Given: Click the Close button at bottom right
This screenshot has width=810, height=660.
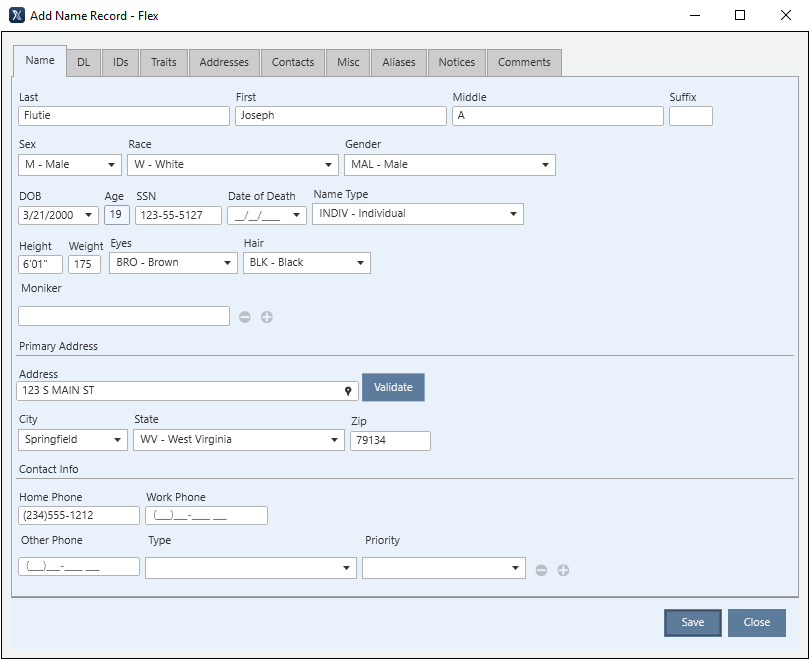Looking at the screenshot, I should point(756,622).
